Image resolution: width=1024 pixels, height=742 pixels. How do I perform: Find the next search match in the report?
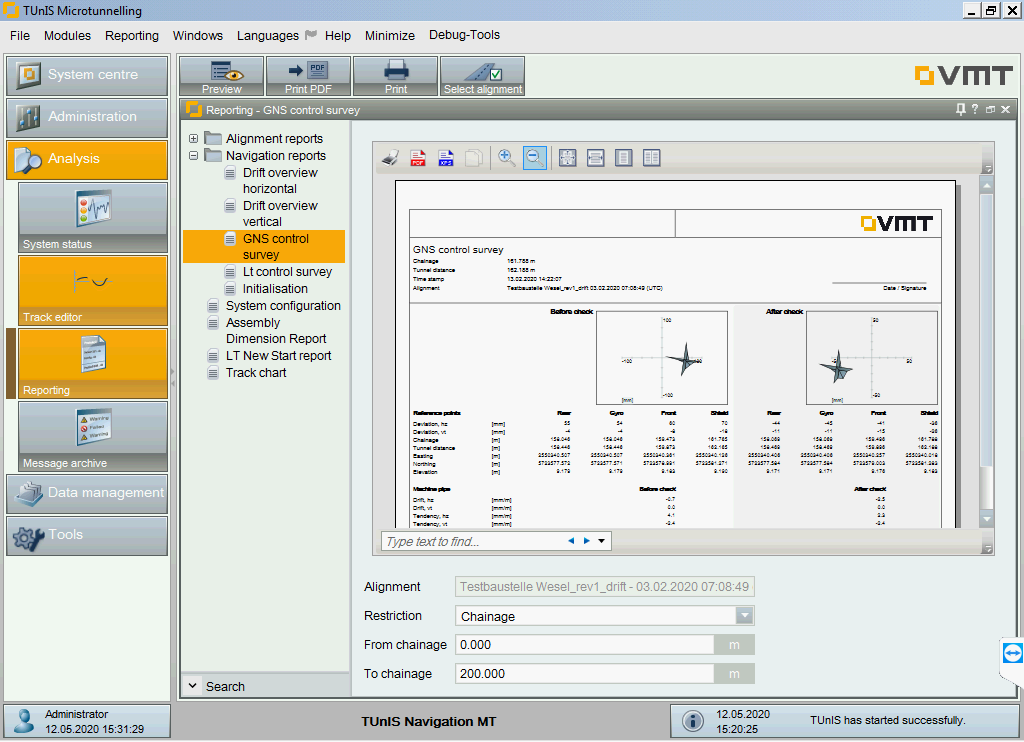point(586,541)
